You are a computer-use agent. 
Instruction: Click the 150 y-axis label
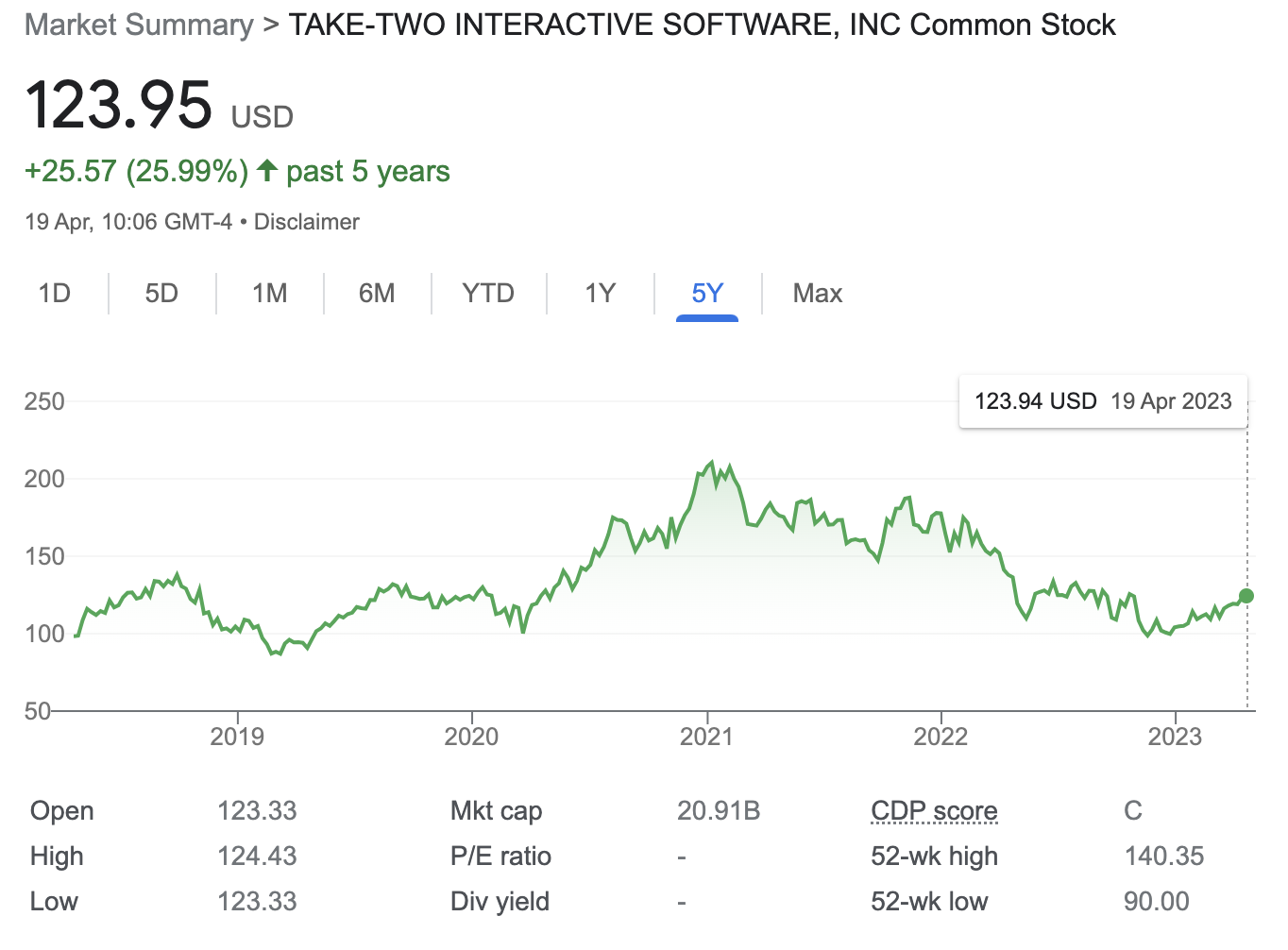44,556
